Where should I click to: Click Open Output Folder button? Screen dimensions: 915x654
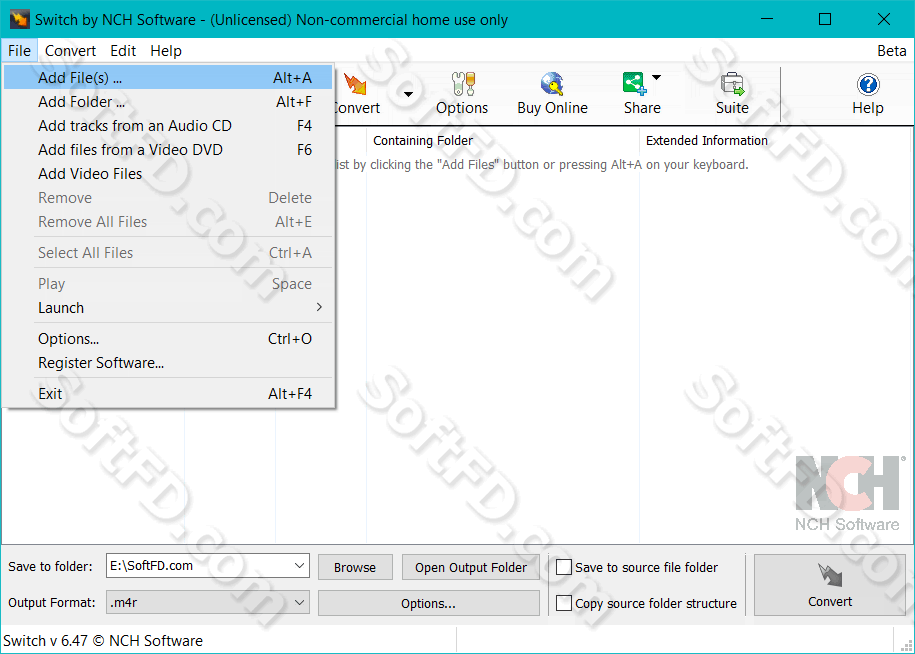471,567
